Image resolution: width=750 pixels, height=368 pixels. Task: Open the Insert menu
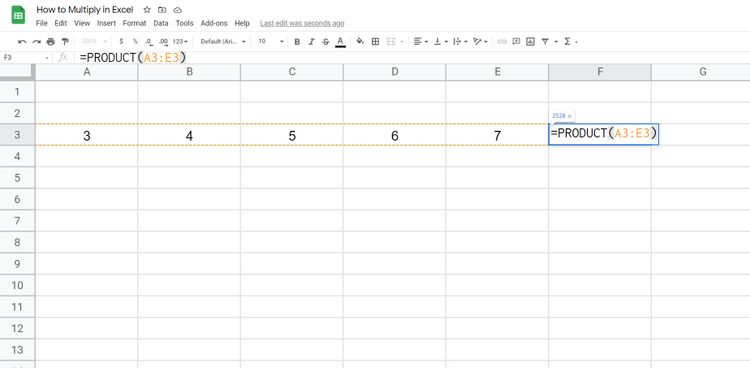coord(106,23)
